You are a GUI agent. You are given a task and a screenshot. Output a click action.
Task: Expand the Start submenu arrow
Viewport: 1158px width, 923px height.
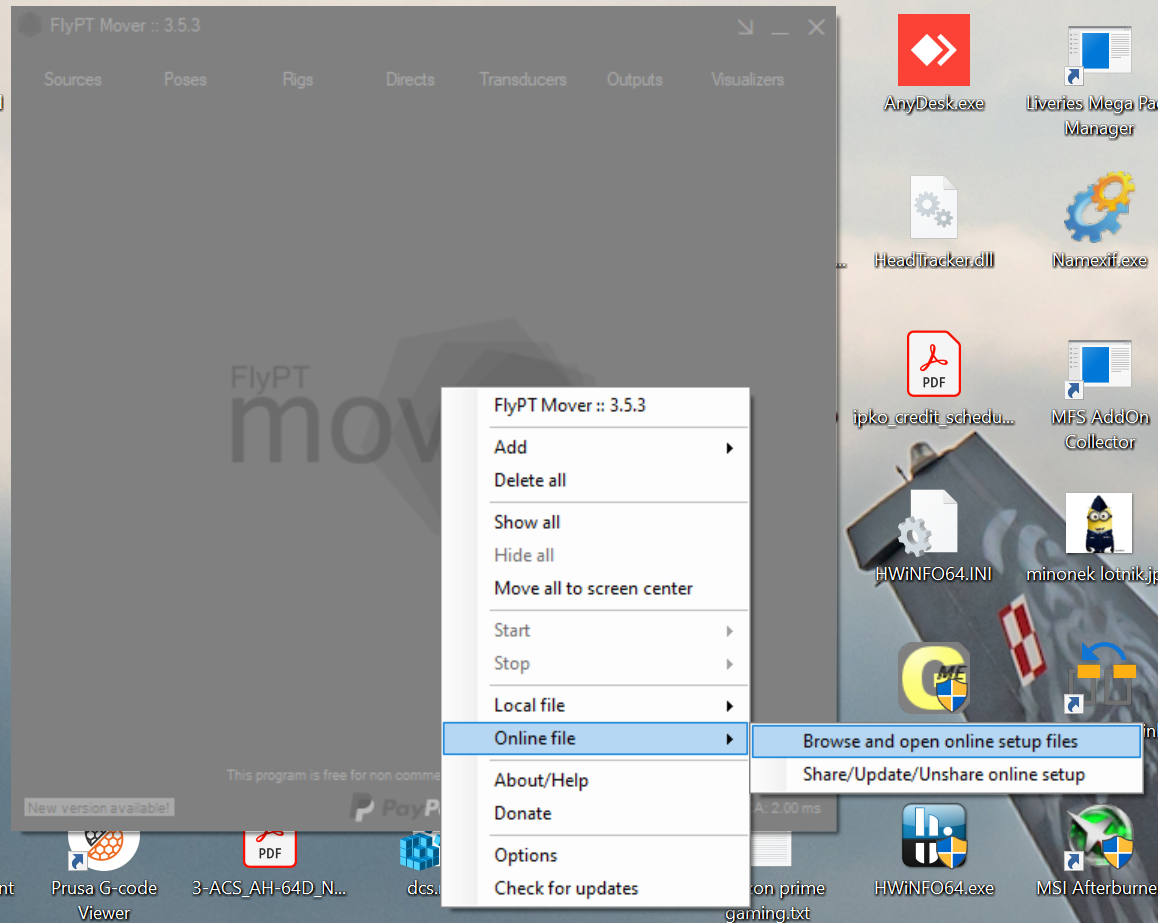729,631
